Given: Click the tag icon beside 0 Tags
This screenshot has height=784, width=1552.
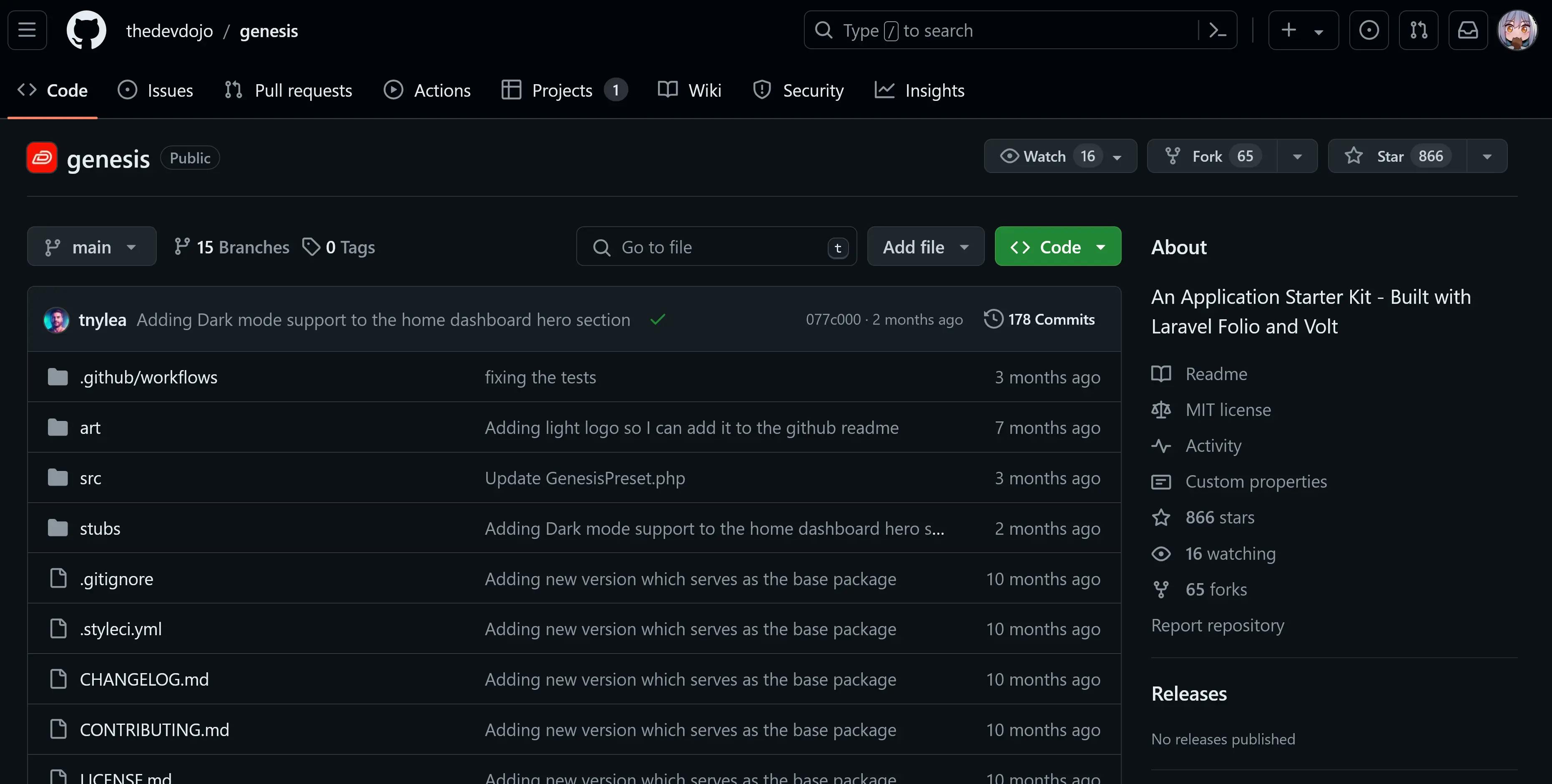Looking at the screenshot, I should (x=311, y=247).
